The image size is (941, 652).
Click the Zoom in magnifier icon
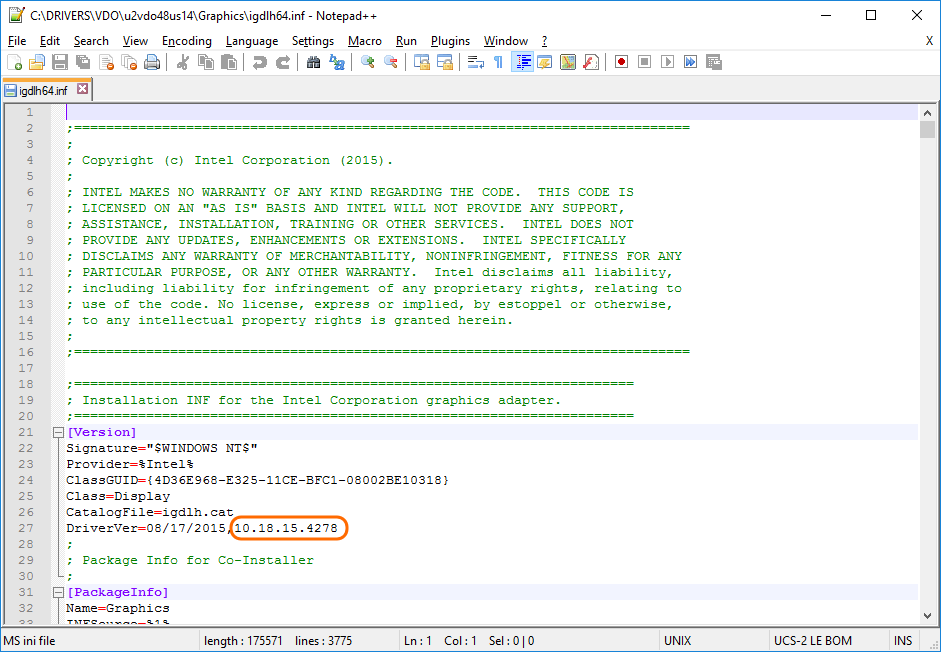pyautogui.click(x=368, y=62)
